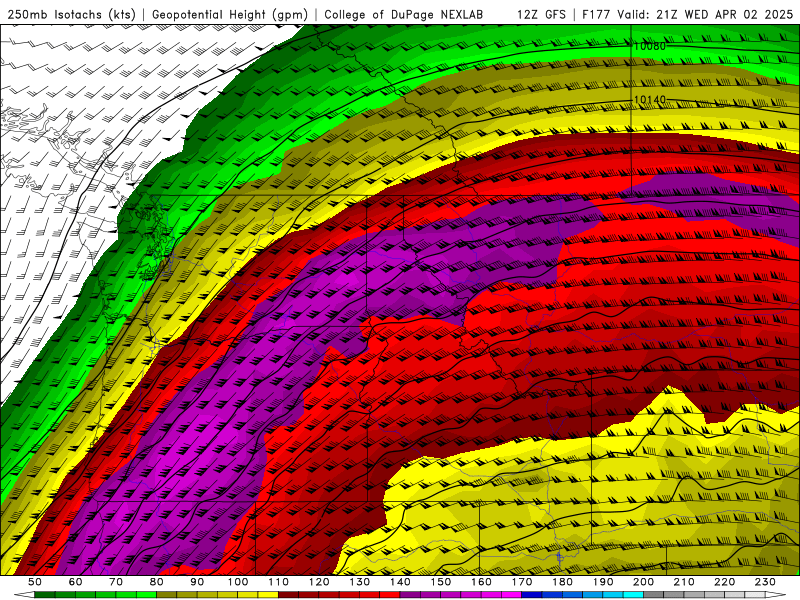Click the 70 knot scale label

coord(116,582)
